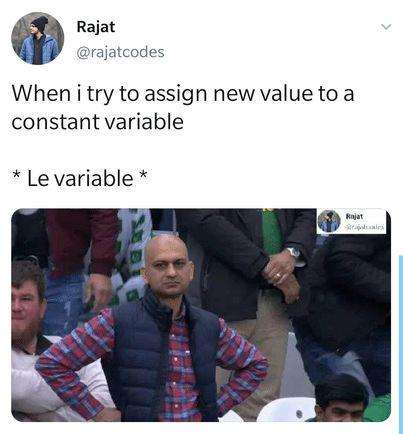Open the attached meme image
The height and width of the screenshot is (434, 403).
(201, 315)
